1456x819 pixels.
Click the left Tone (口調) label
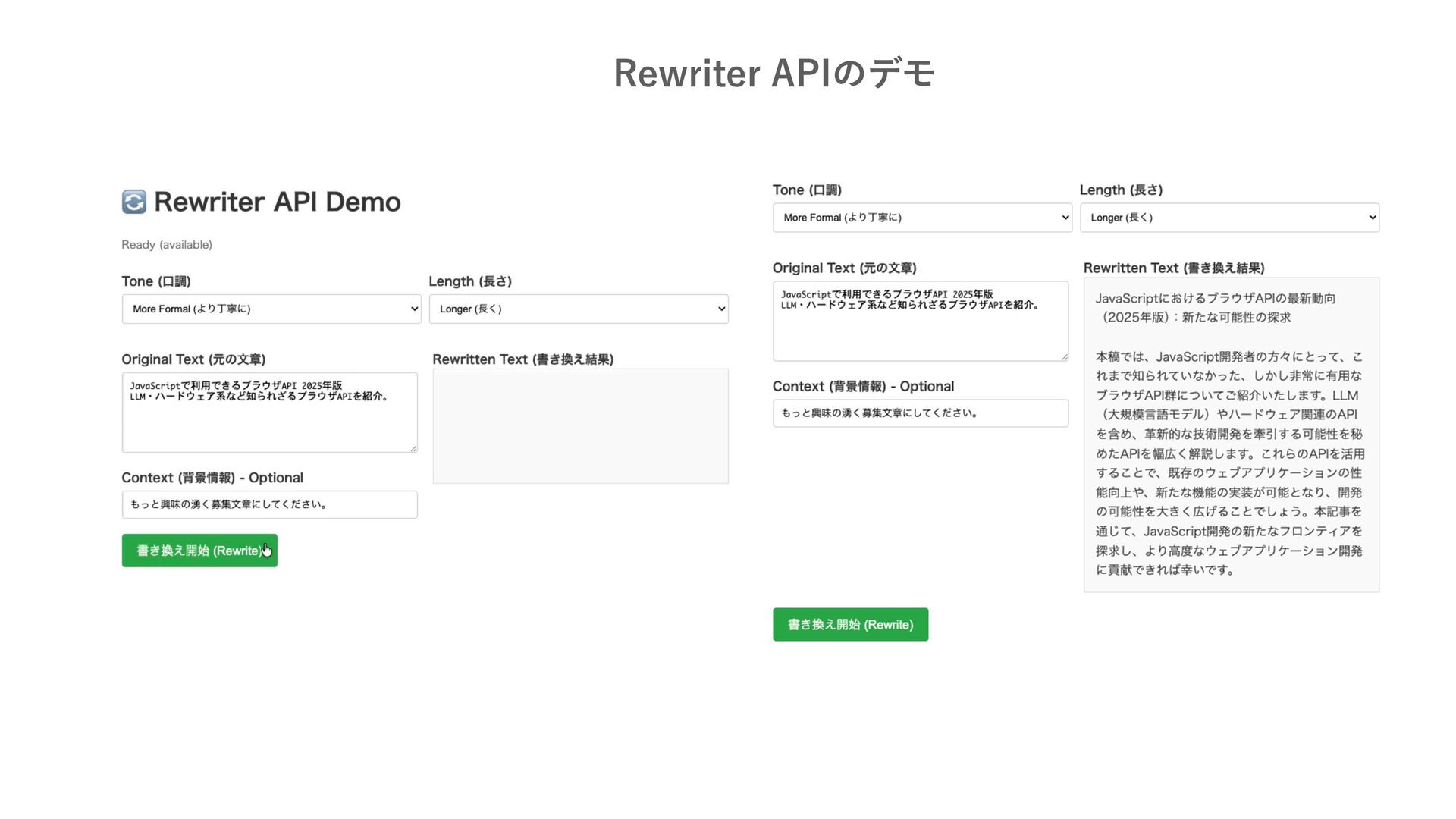(x=156, y=281)
